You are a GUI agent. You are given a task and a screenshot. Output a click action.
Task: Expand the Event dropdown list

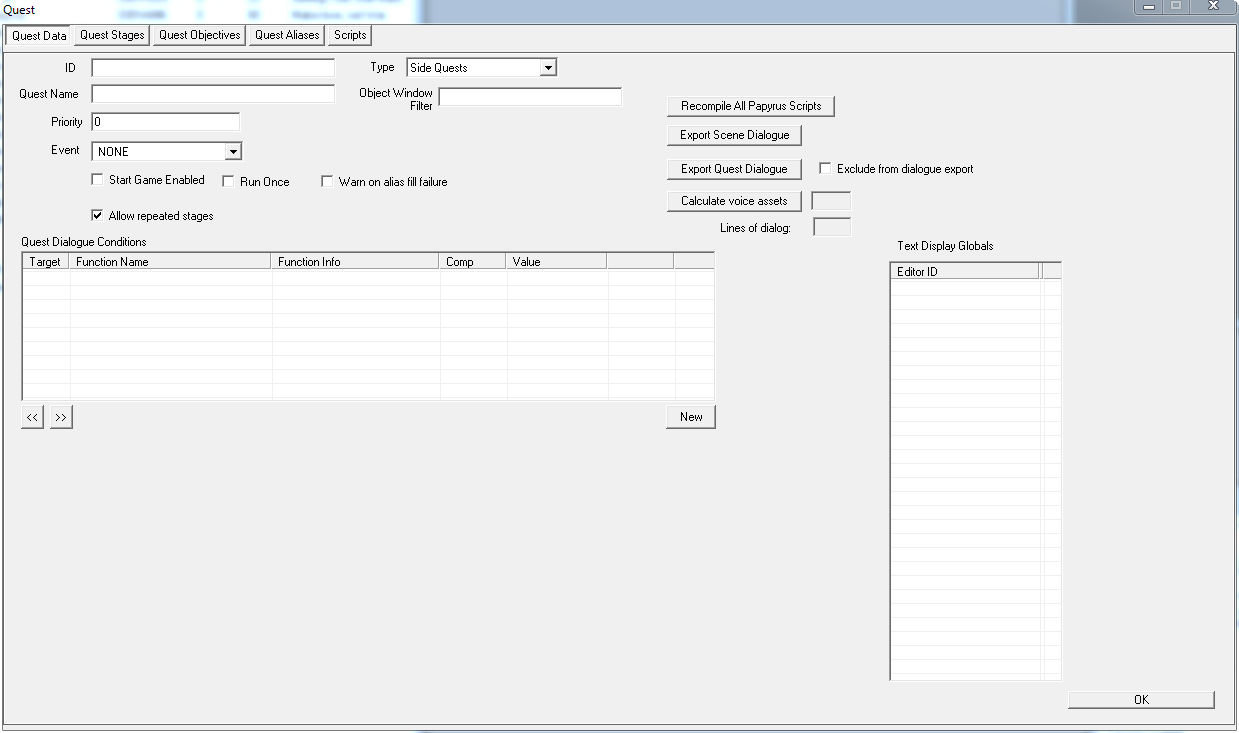point(232,152)
